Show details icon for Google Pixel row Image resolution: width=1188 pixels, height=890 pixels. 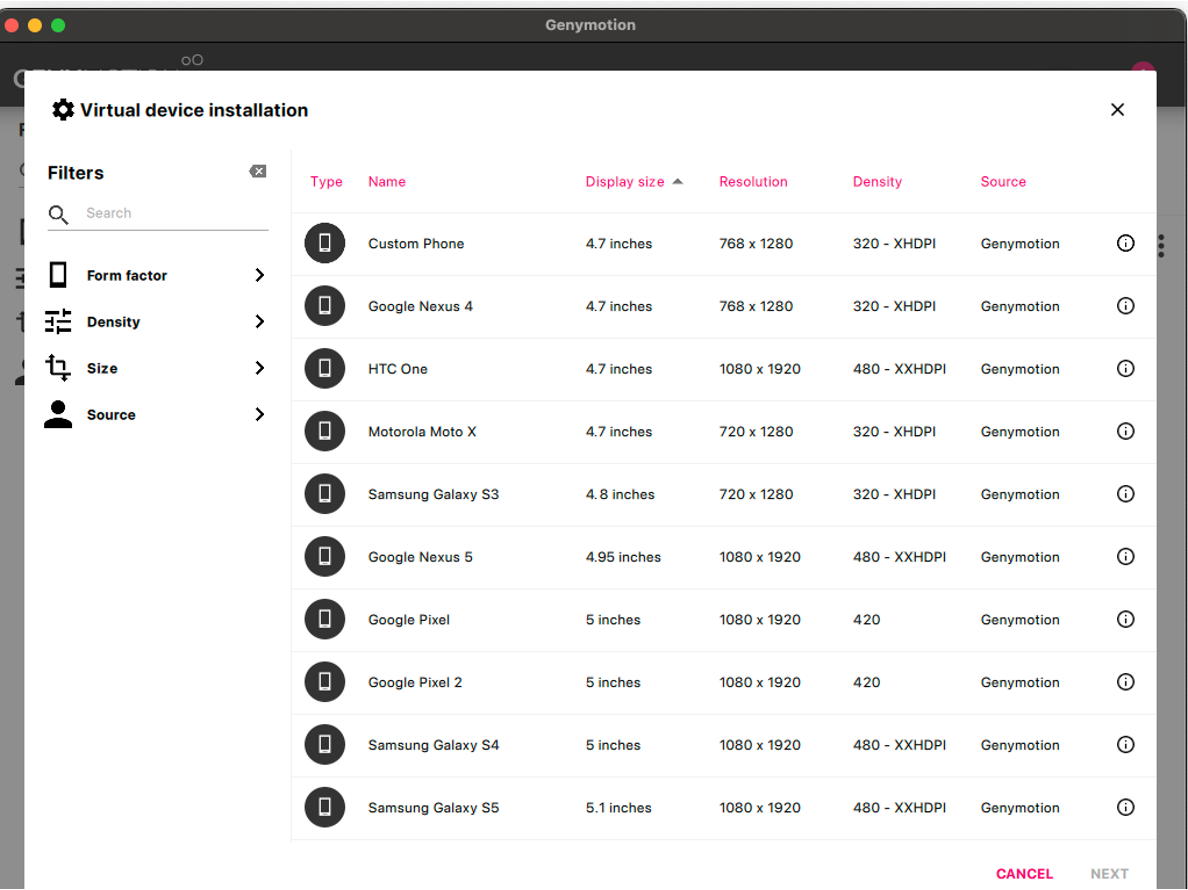[x=1126, y=620]
